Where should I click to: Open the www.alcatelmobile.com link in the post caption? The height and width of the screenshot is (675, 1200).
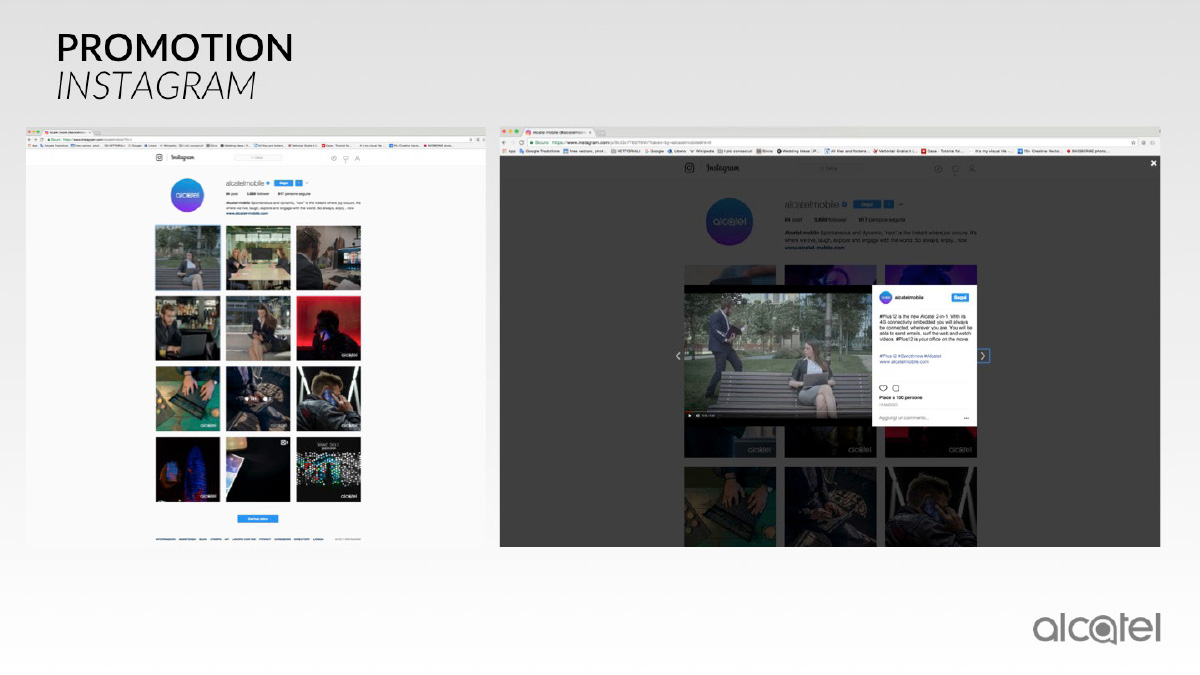904,362
